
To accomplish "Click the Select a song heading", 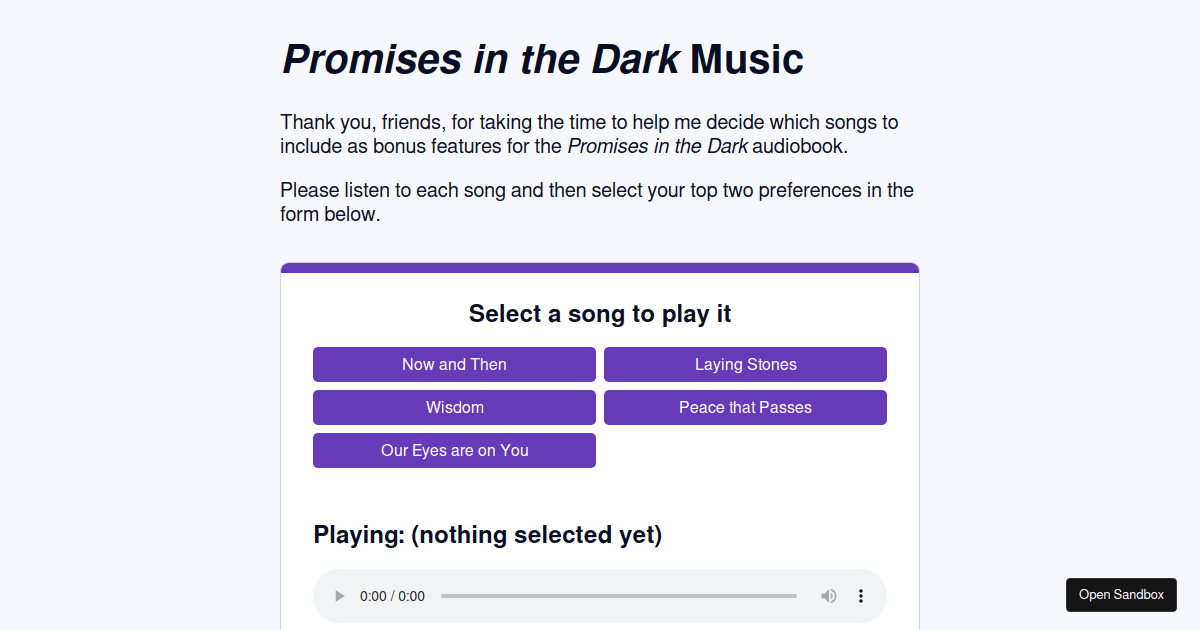I will [x=599, y=313].
